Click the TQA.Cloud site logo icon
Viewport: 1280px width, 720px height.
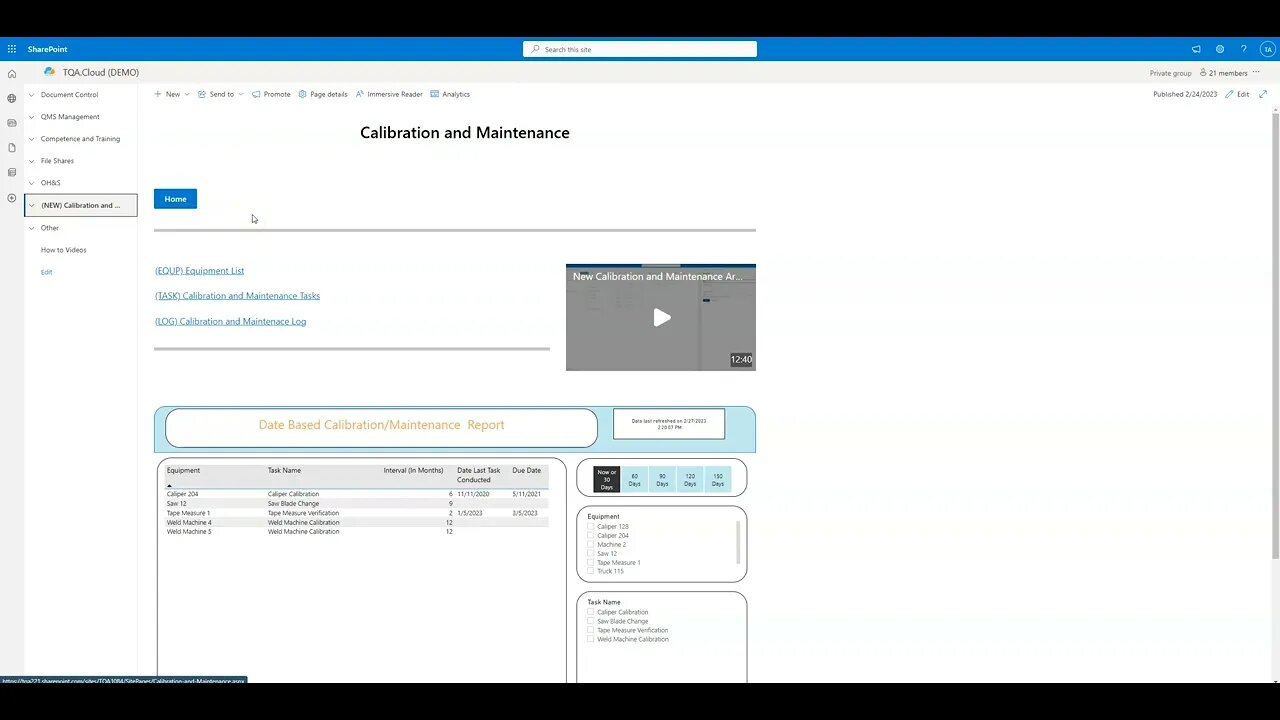(49, 72)
